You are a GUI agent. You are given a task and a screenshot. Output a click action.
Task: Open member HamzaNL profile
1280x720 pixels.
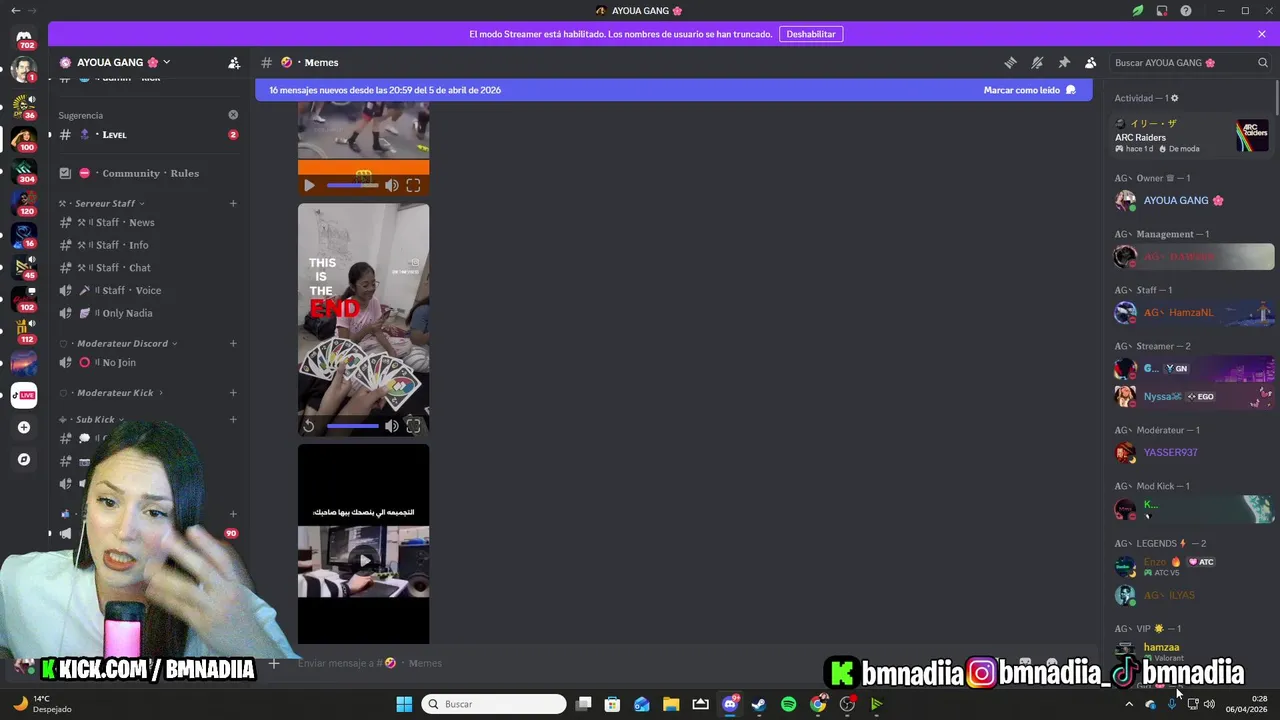(x=1193, y=312)
